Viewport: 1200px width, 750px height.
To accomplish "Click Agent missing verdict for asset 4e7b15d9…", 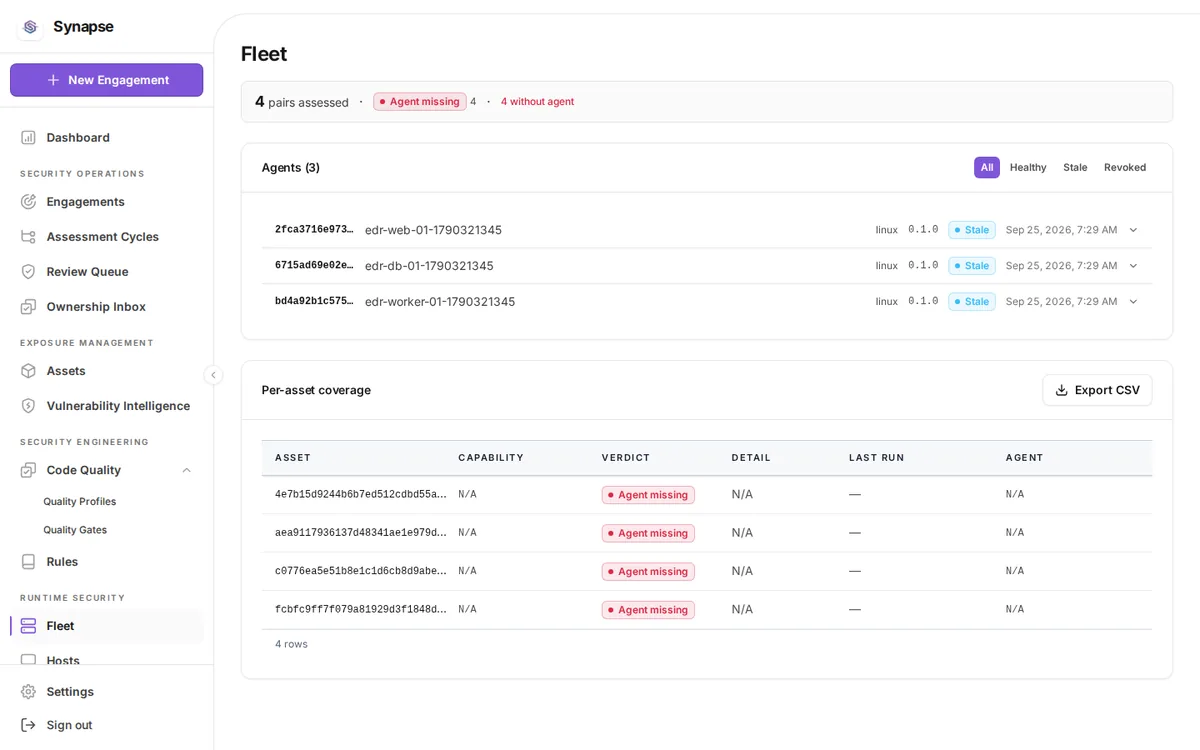I will [x=648, y=495].
